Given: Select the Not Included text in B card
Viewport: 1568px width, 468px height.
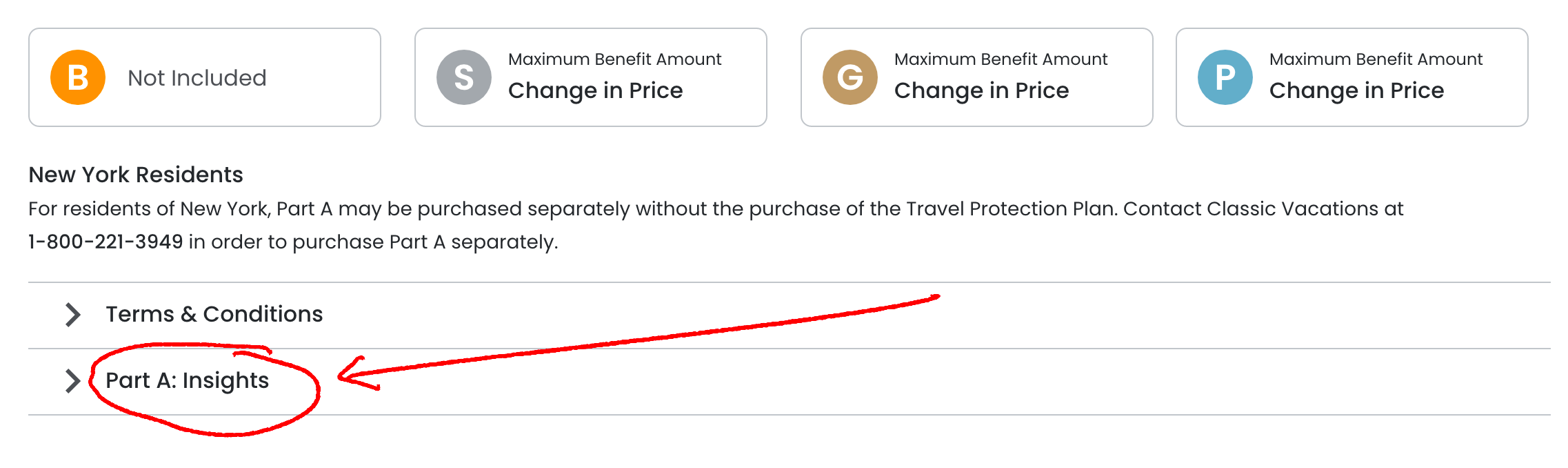Looking at the screenshot, I should [197, 78].
